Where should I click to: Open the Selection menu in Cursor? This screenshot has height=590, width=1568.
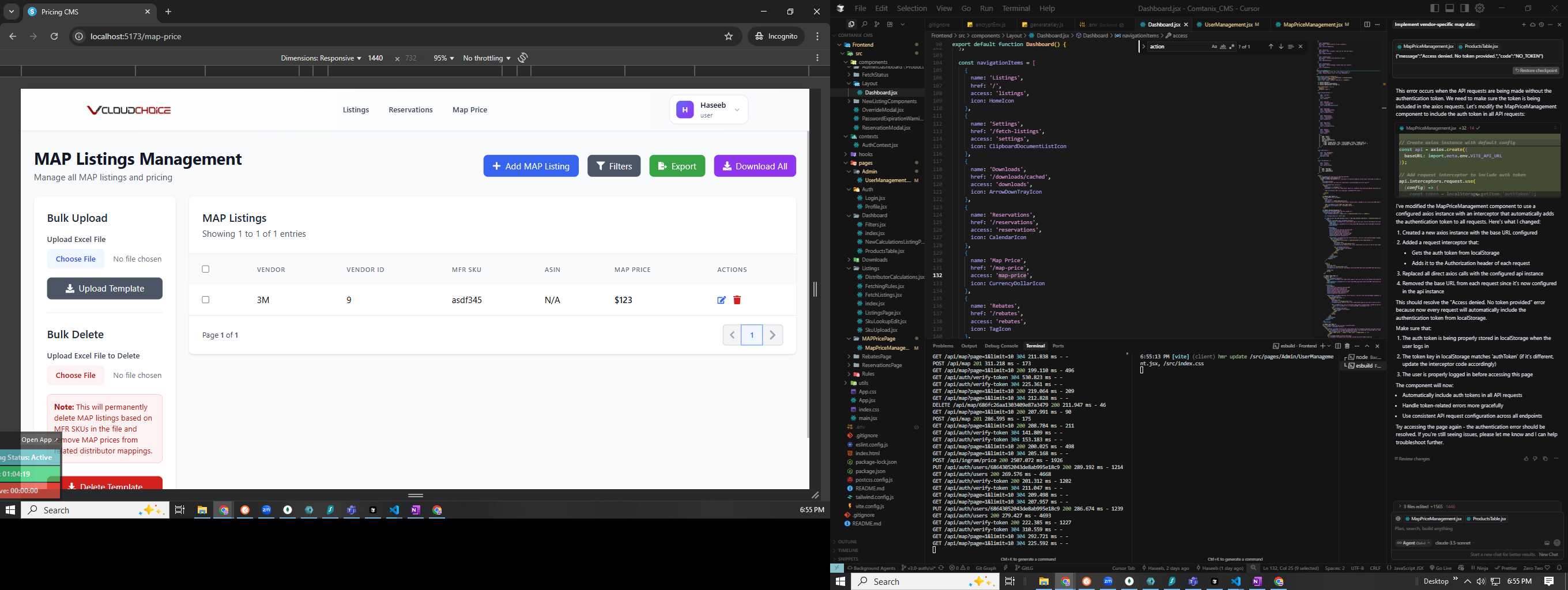tap(912, 8)
